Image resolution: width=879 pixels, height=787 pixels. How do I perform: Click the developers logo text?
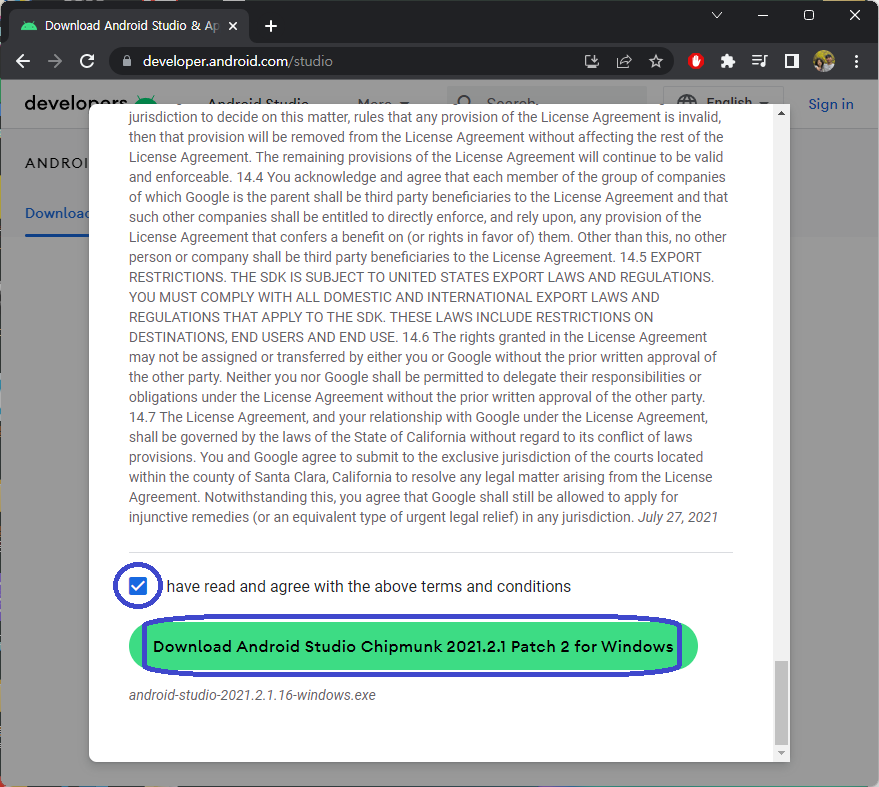pyautogui.click(x=76, y=103)
